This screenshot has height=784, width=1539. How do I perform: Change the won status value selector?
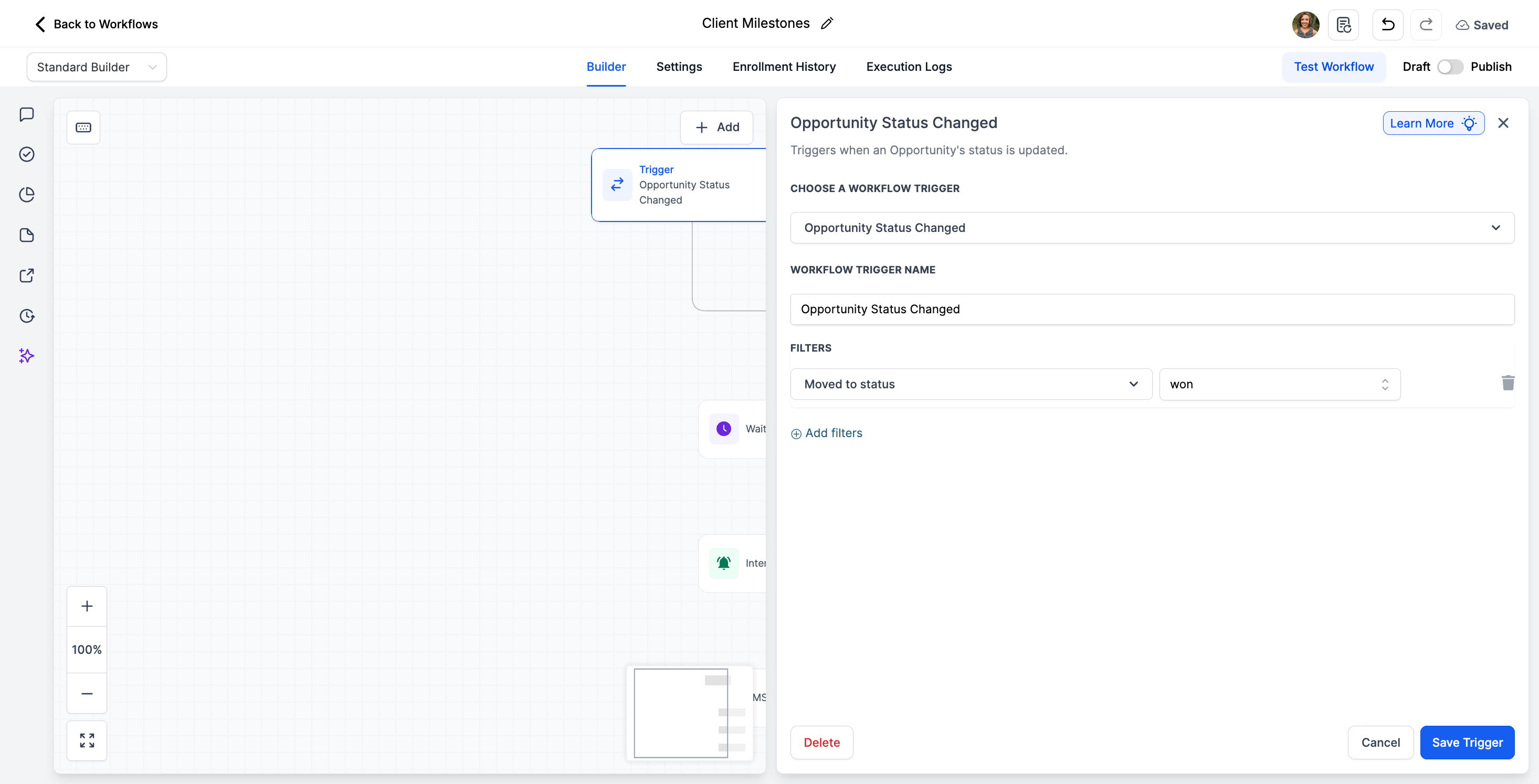(1279, 384)
